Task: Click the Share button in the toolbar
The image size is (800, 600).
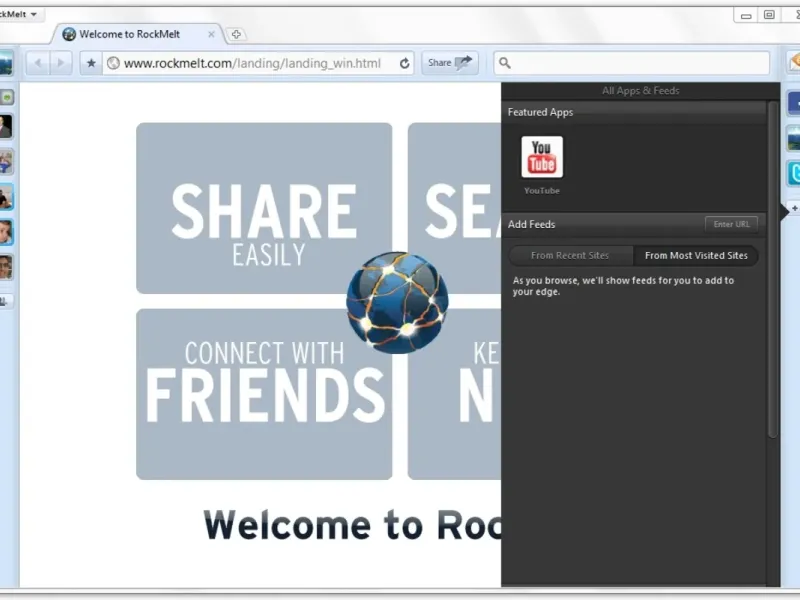Action: pyautogui.click(x=450, y=63)
